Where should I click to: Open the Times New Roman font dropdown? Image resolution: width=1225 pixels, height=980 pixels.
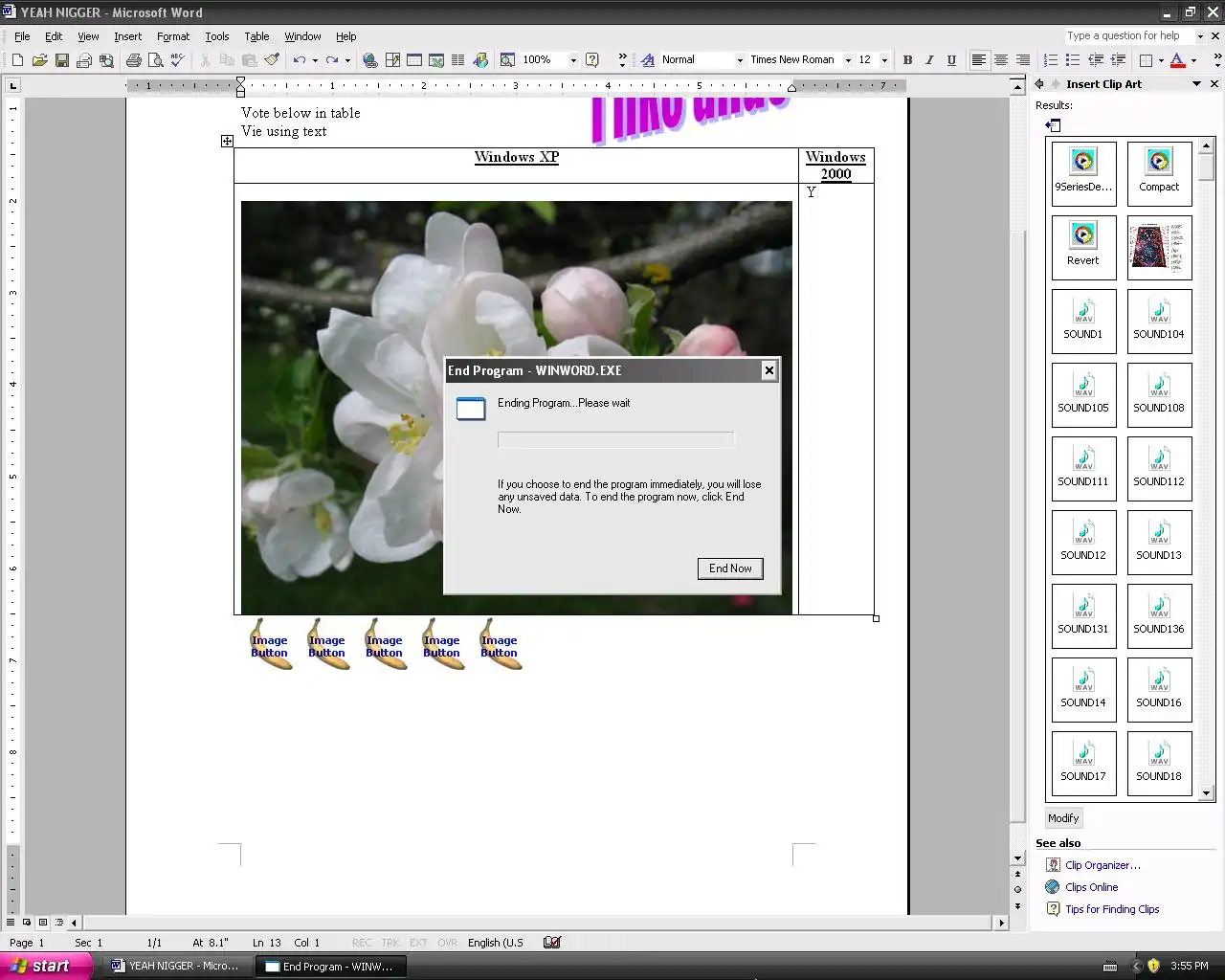(848, 60)
